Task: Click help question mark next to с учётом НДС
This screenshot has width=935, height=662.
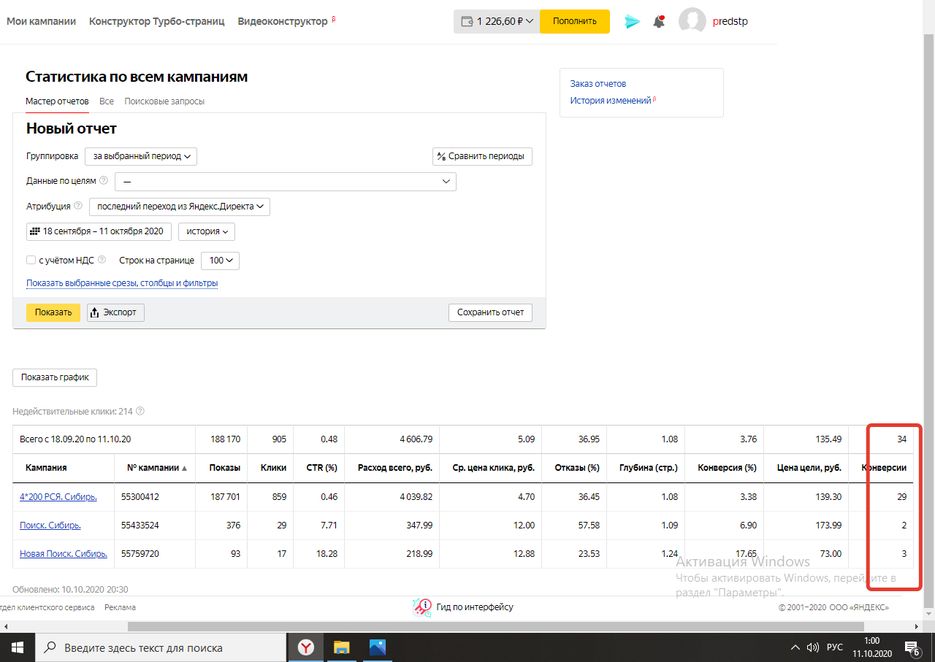Action: point(101,259)
